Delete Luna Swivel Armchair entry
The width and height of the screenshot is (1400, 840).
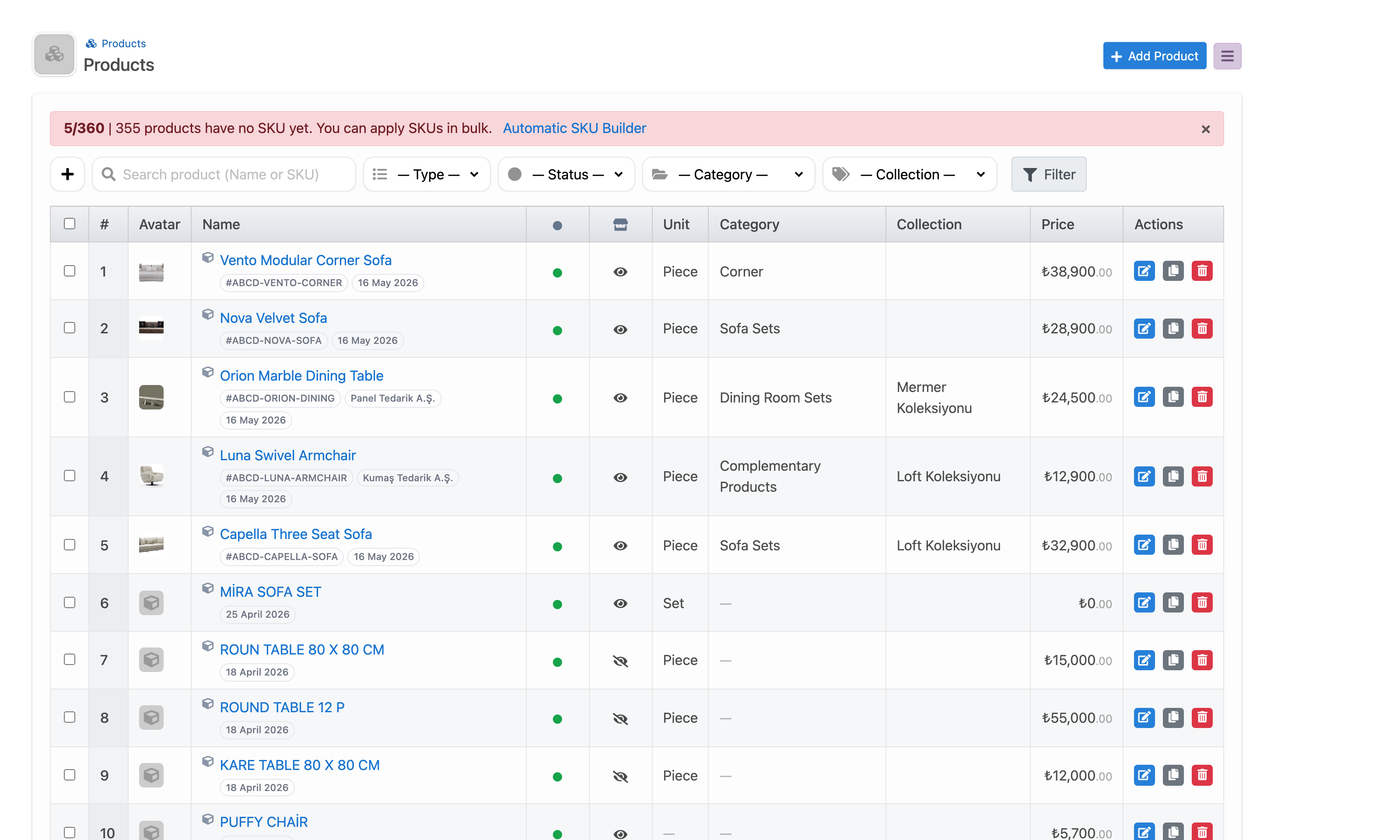coord(1201,476)
